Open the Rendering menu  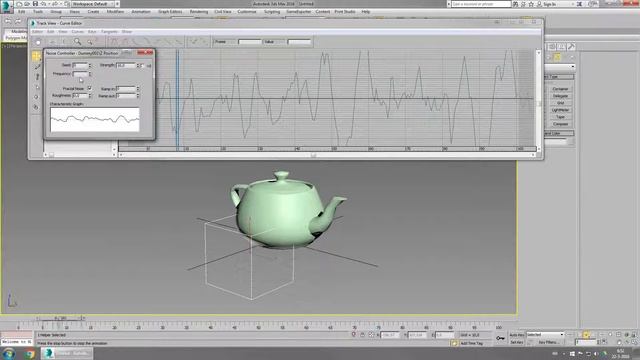pos(199,12)
